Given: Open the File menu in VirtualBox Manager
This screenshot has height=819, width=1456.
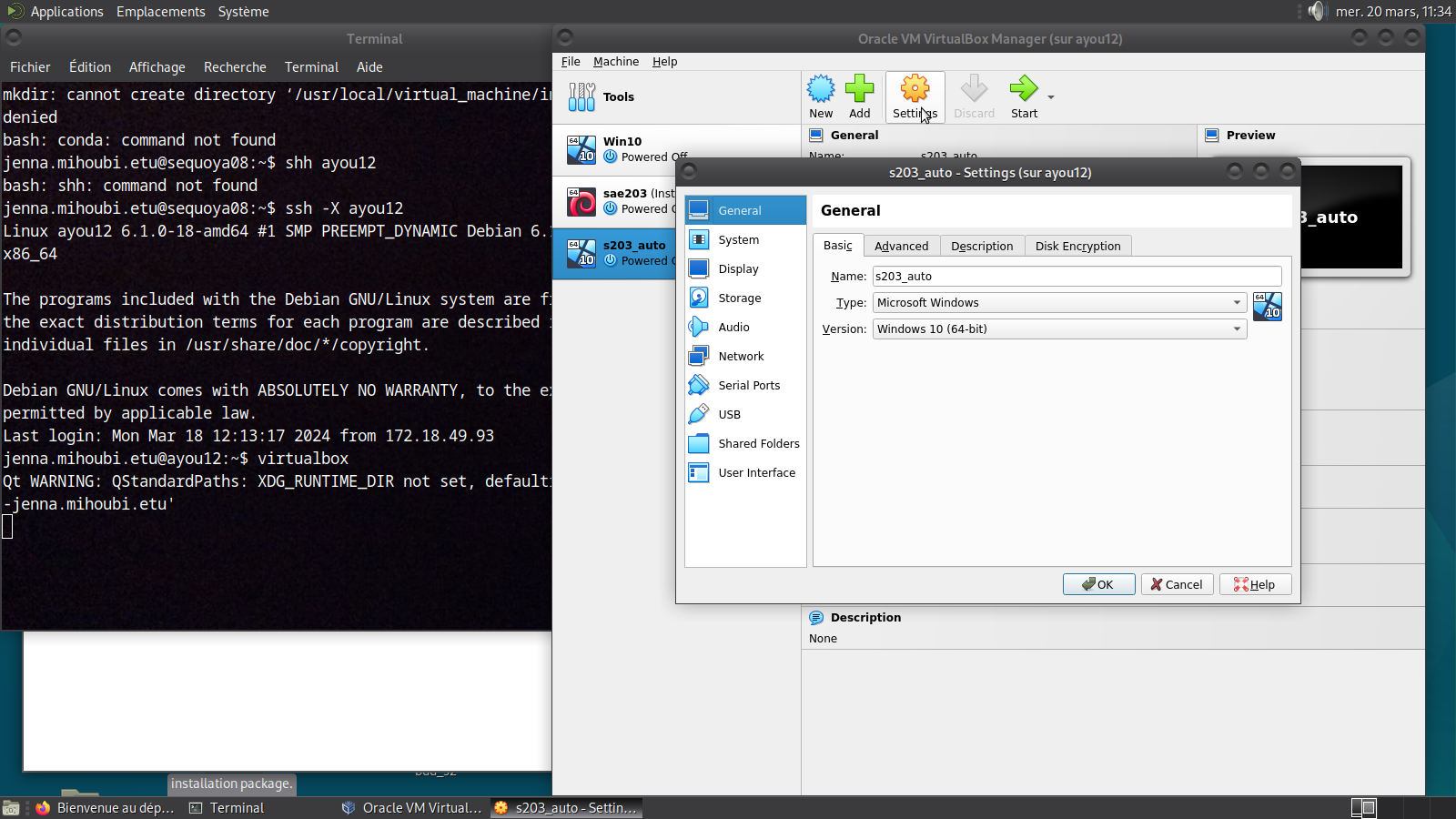Looking at the screenshot, I should click(571, 62).
